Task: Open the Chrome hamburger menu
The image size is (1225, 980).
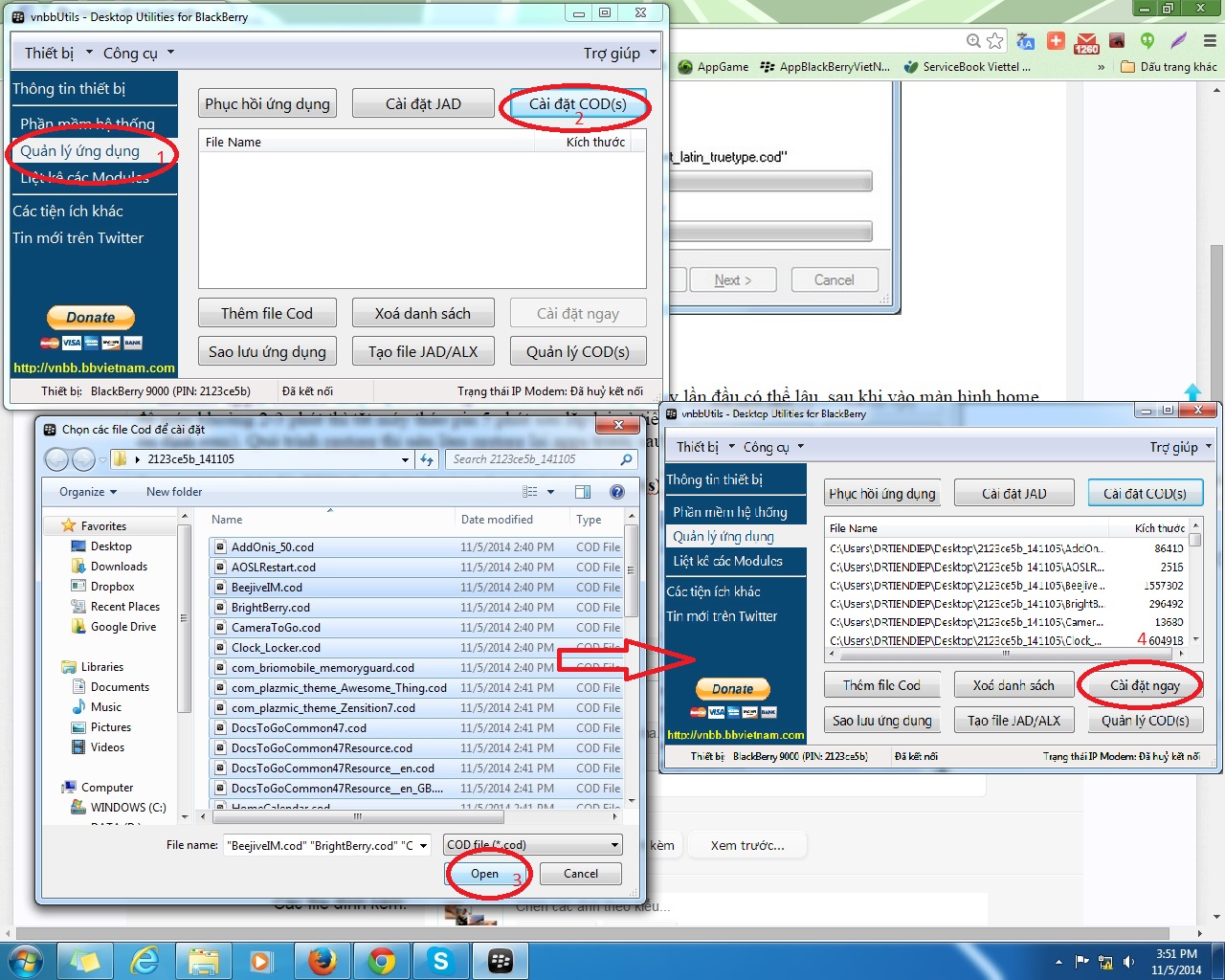Action: 1210,40
